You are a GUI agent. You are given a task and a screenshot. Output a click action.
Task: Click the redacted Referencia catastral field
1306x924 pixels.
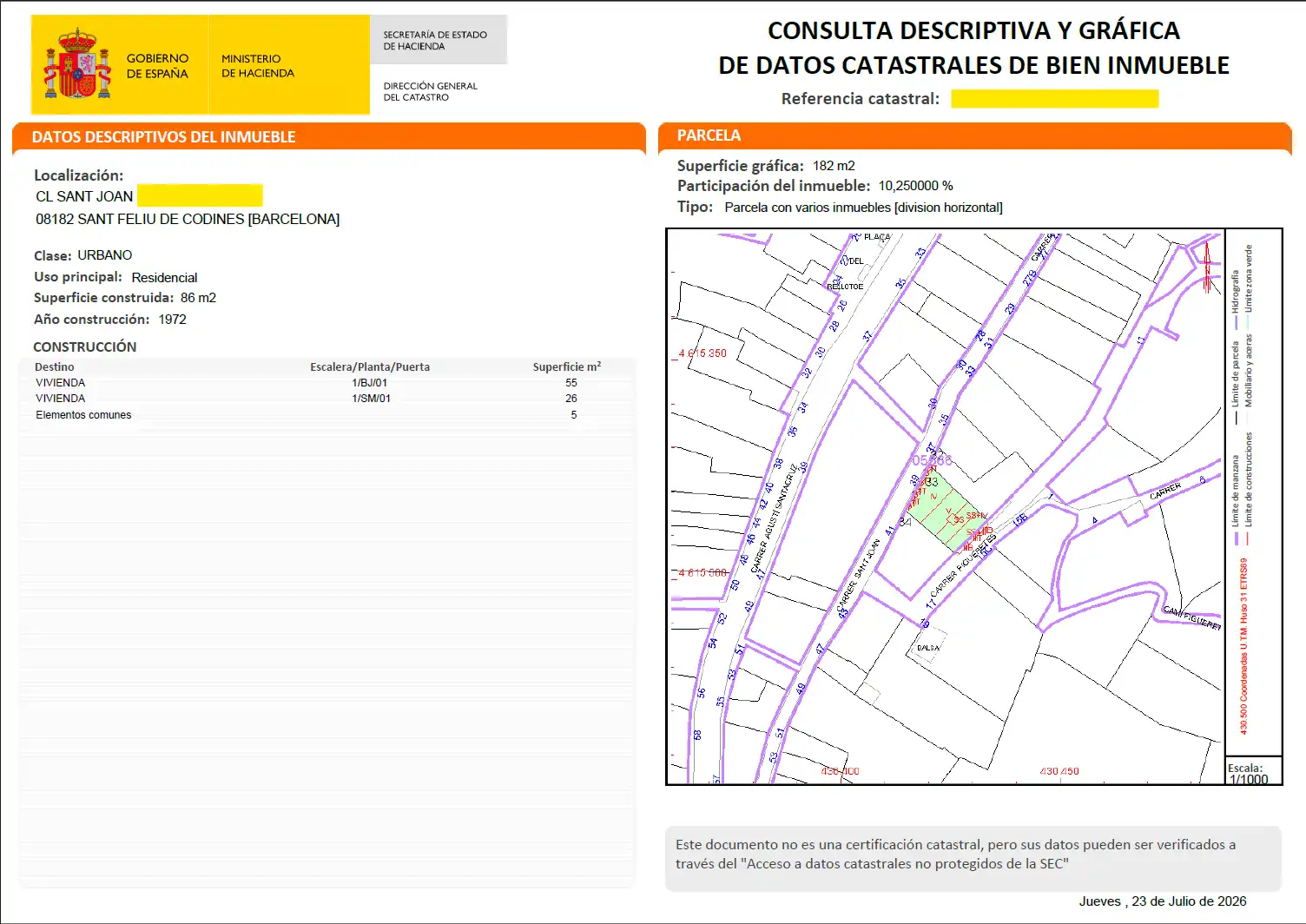click(1054, 98)
